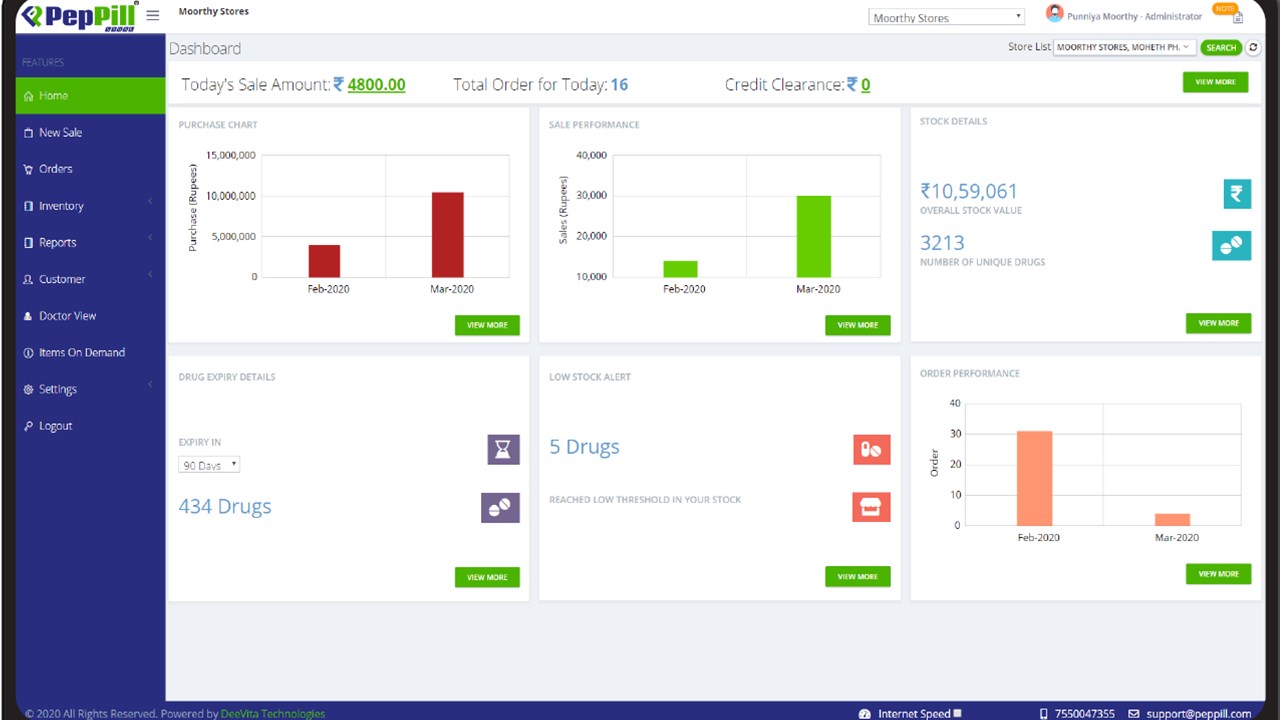The height and width of the screenshot is (720, 1280).
Task: Click the Feb-2020 green sales bar
Action: coord(680,269)
